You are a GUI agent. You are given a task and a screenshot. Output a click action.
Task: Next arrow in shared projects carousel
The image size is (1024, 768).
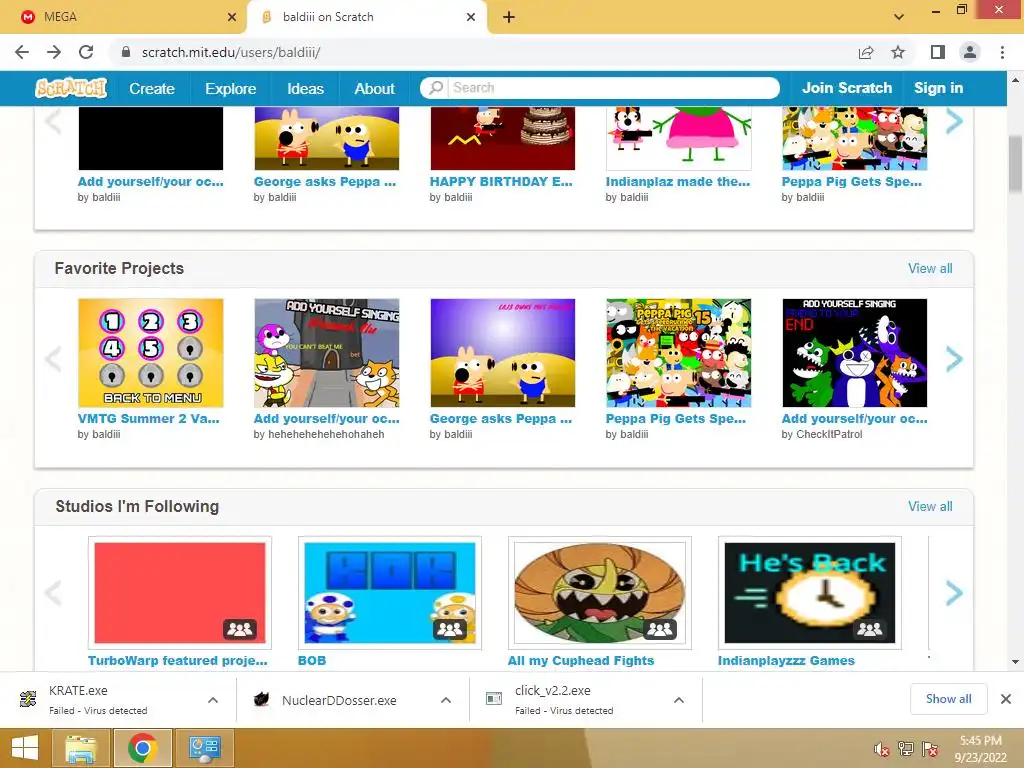tap(953, 121)
